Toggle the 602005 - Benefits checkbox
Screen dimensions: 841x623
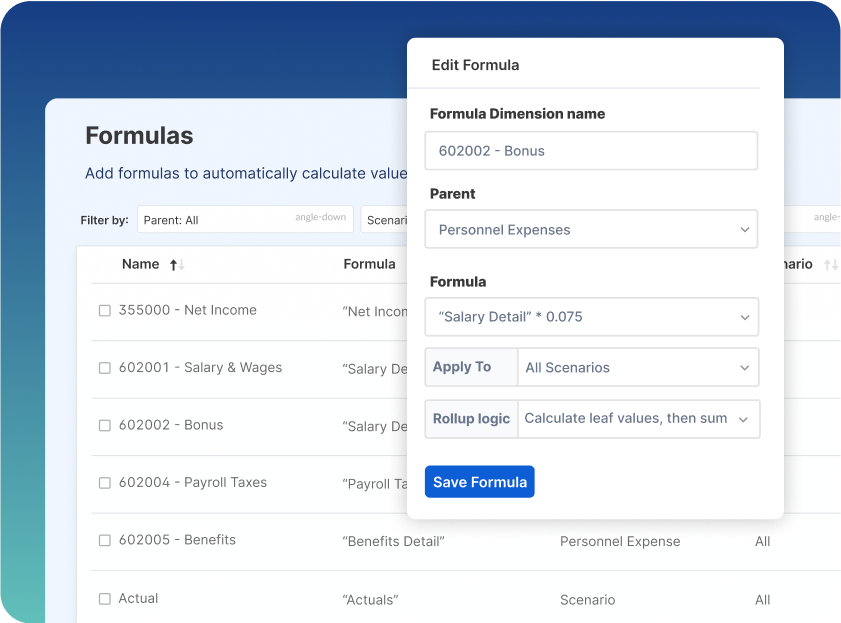point(105,541)
